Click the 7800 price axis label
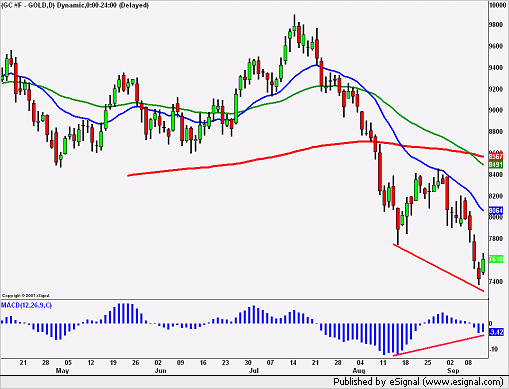The height and width of the screenshot is (389, 509). (496, 239)
